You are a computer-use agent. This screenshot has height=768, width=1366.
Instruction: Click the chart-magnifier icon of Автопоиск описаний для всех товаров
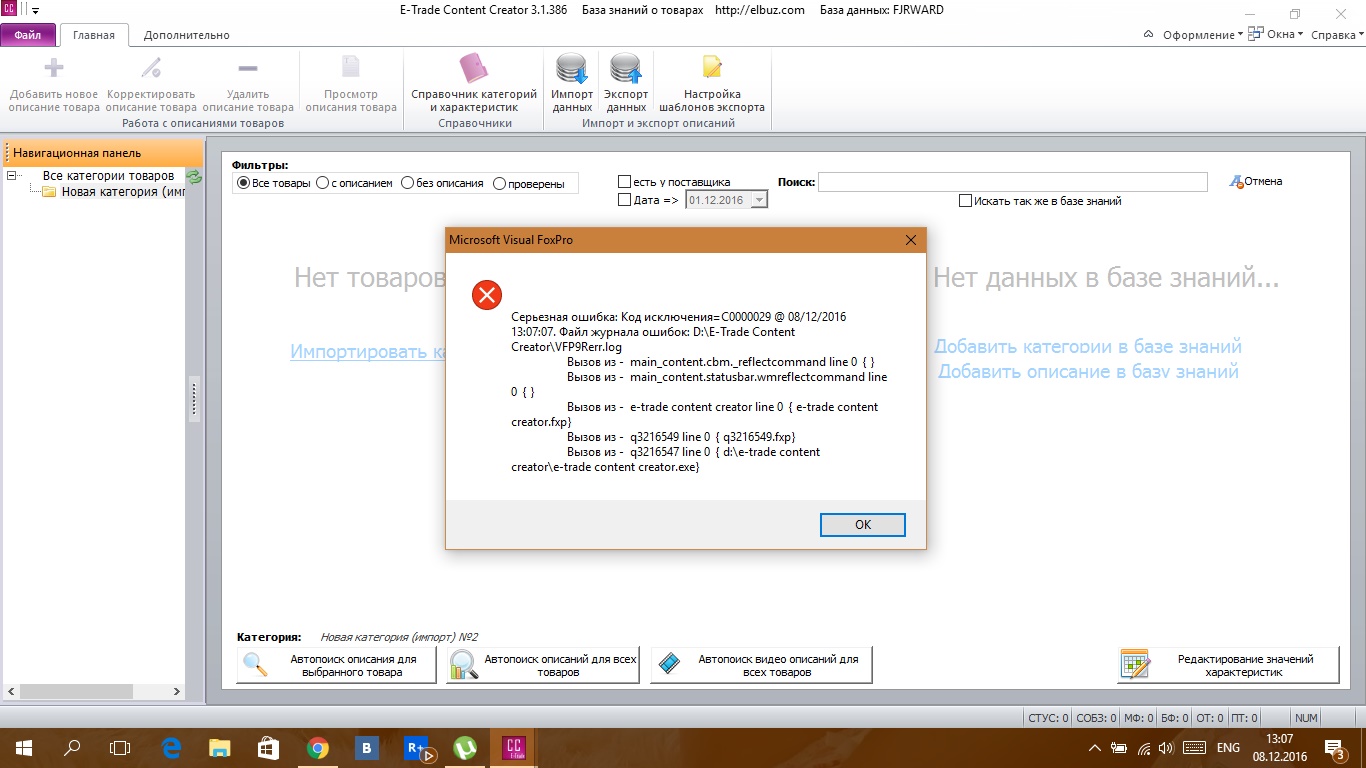[x=463, y=665]
